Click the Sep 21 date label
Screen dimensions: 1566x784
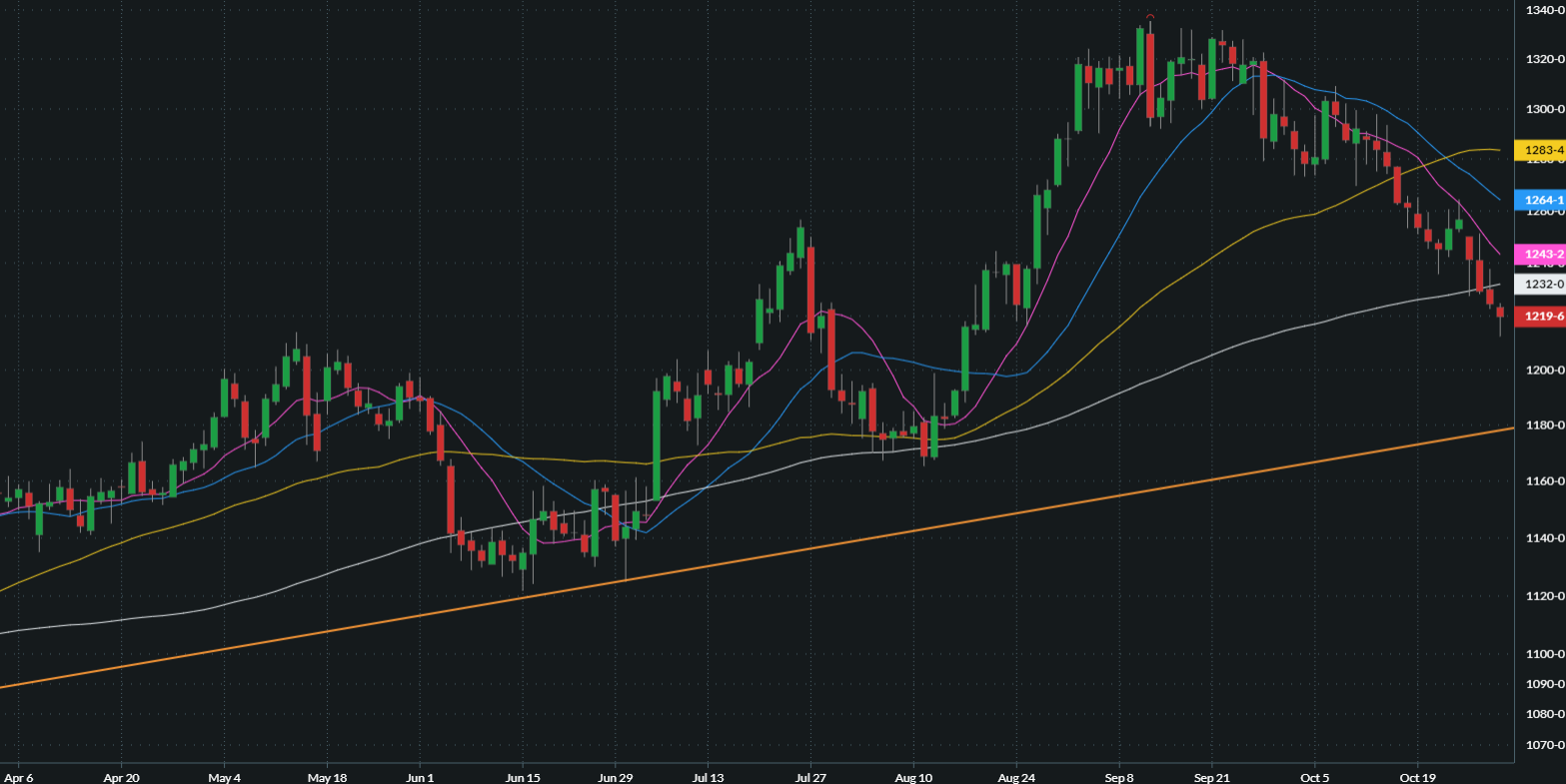pyautogui.click(x=1210, y=776)
